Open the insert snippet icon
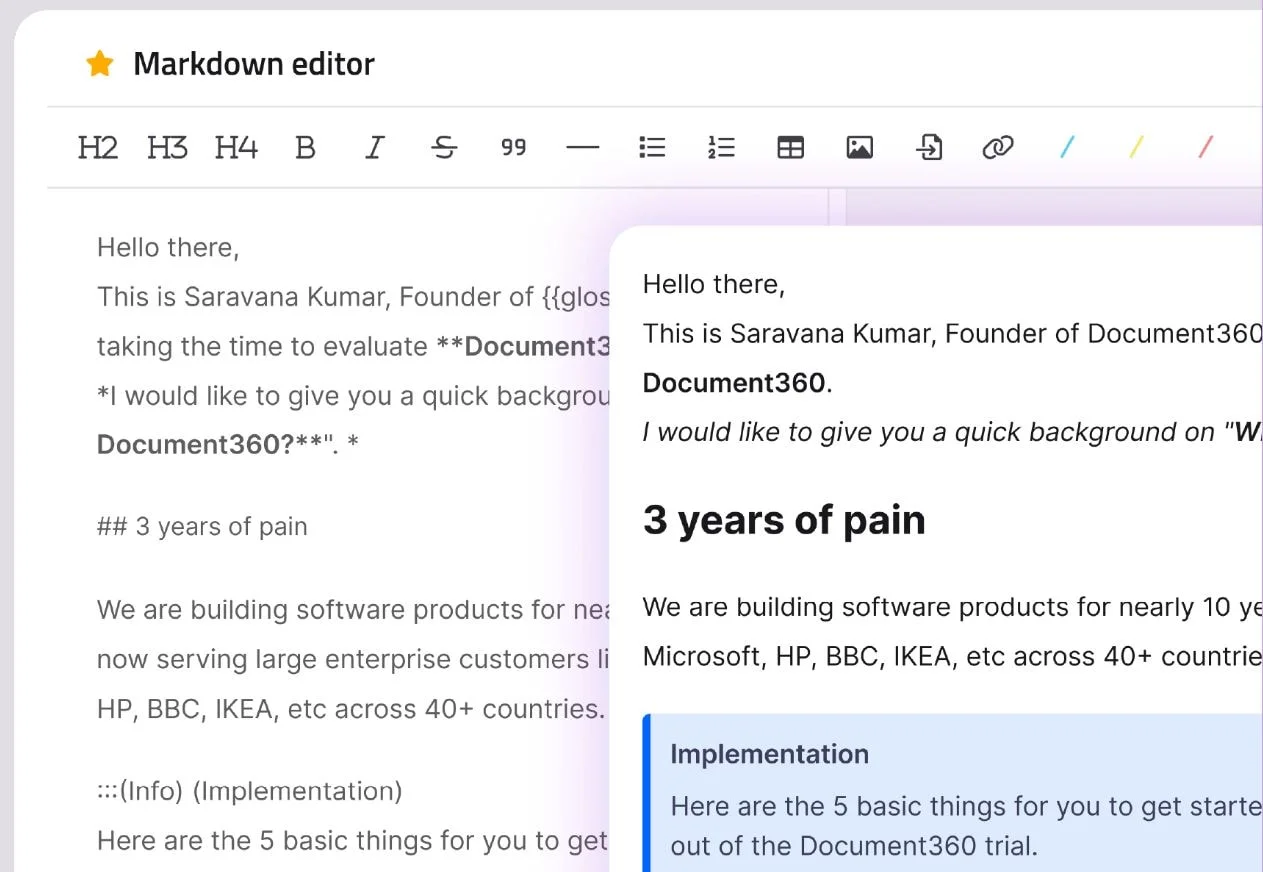The height and width of the screenshot is (872, 1263). (x=929, y=147)
